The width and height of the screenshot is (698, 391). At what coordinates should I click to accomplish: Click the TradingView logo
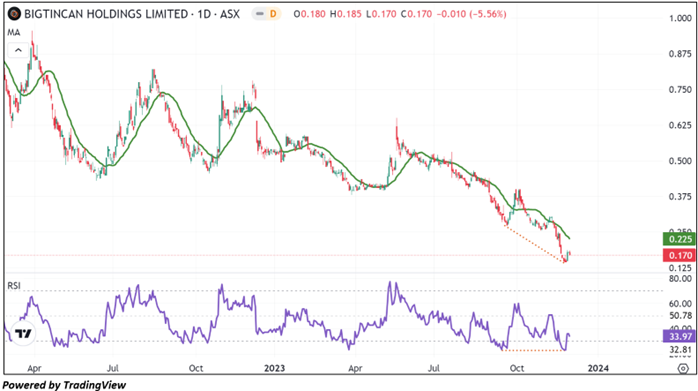[x=23, y=333]
